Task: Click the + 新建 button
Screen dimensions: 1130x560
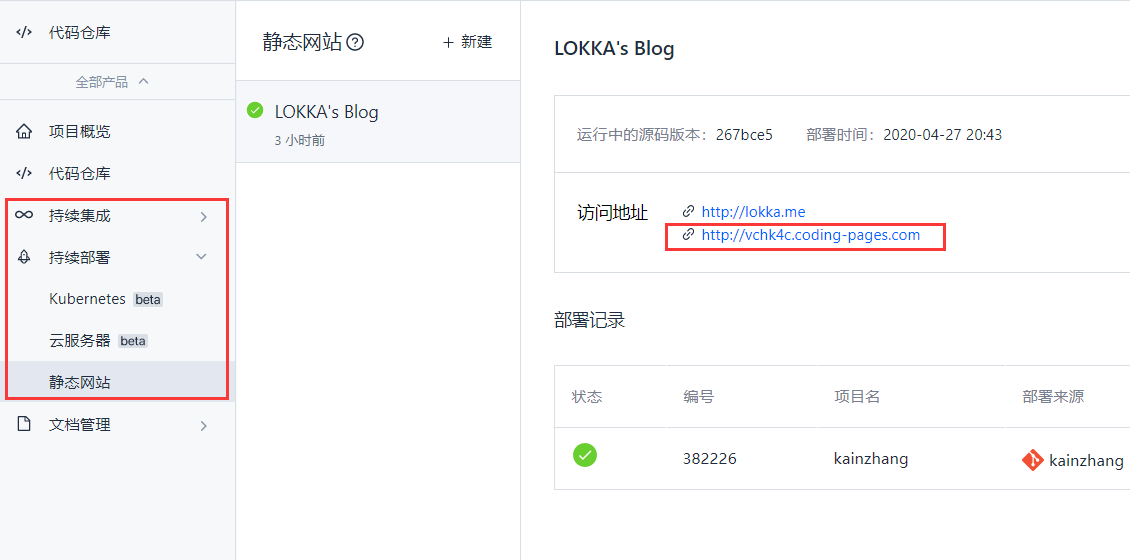Action: [x=467, y=43]
